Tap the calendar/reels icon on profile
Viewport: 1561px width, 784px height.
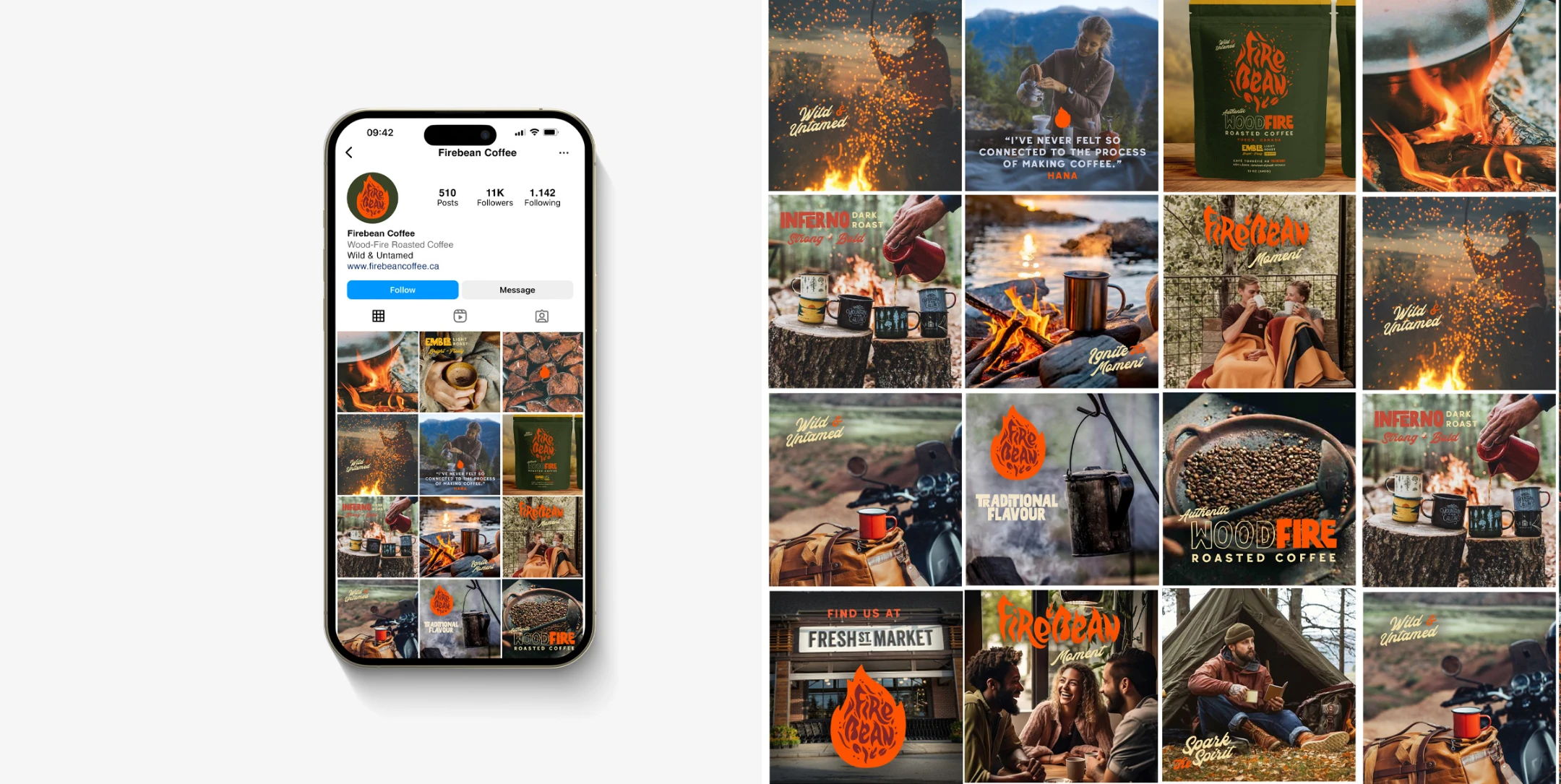pyautogui.click(x=459, y=316)
